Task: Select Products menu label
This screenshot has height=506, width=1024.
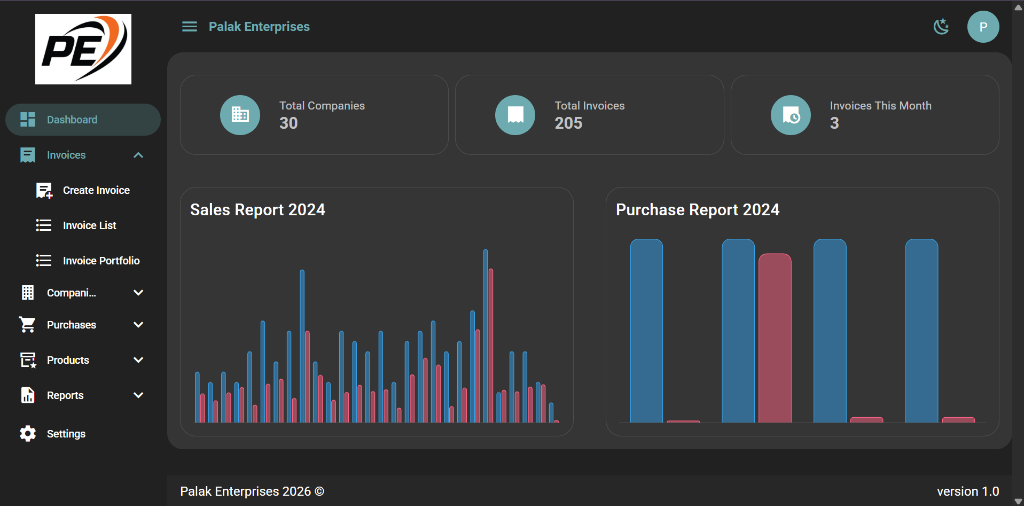Action: pyautogui.click(x=68, y=360)
